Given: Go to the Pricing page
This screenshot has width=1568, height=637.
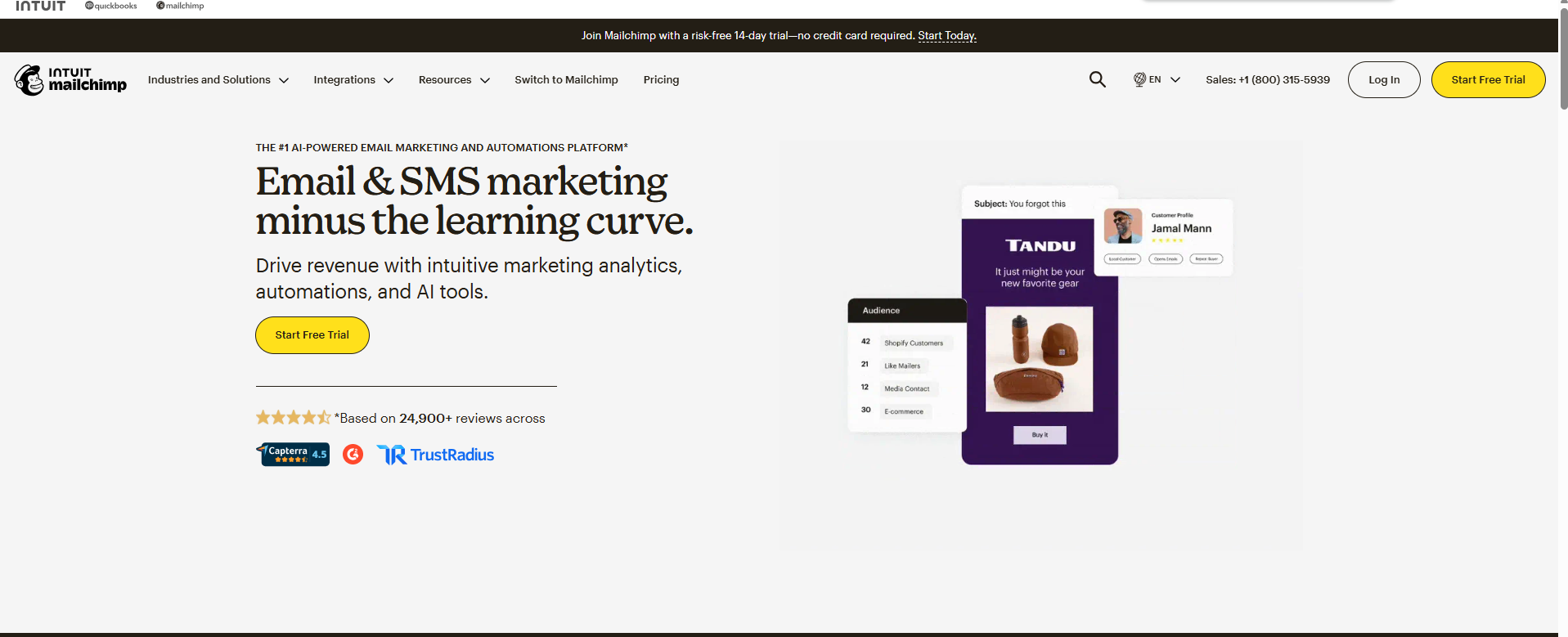Looking at the screenshot, I should click(661, 79).
